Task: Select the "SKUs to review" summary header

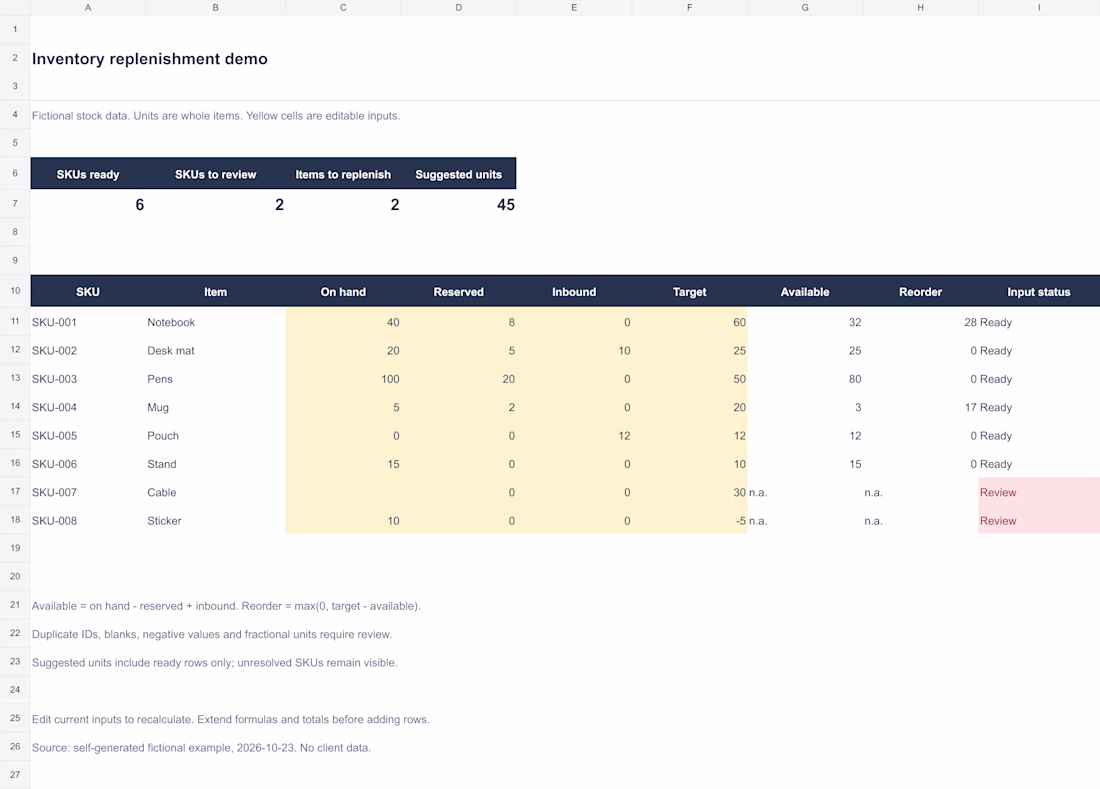Action: [x=215, y=174]
